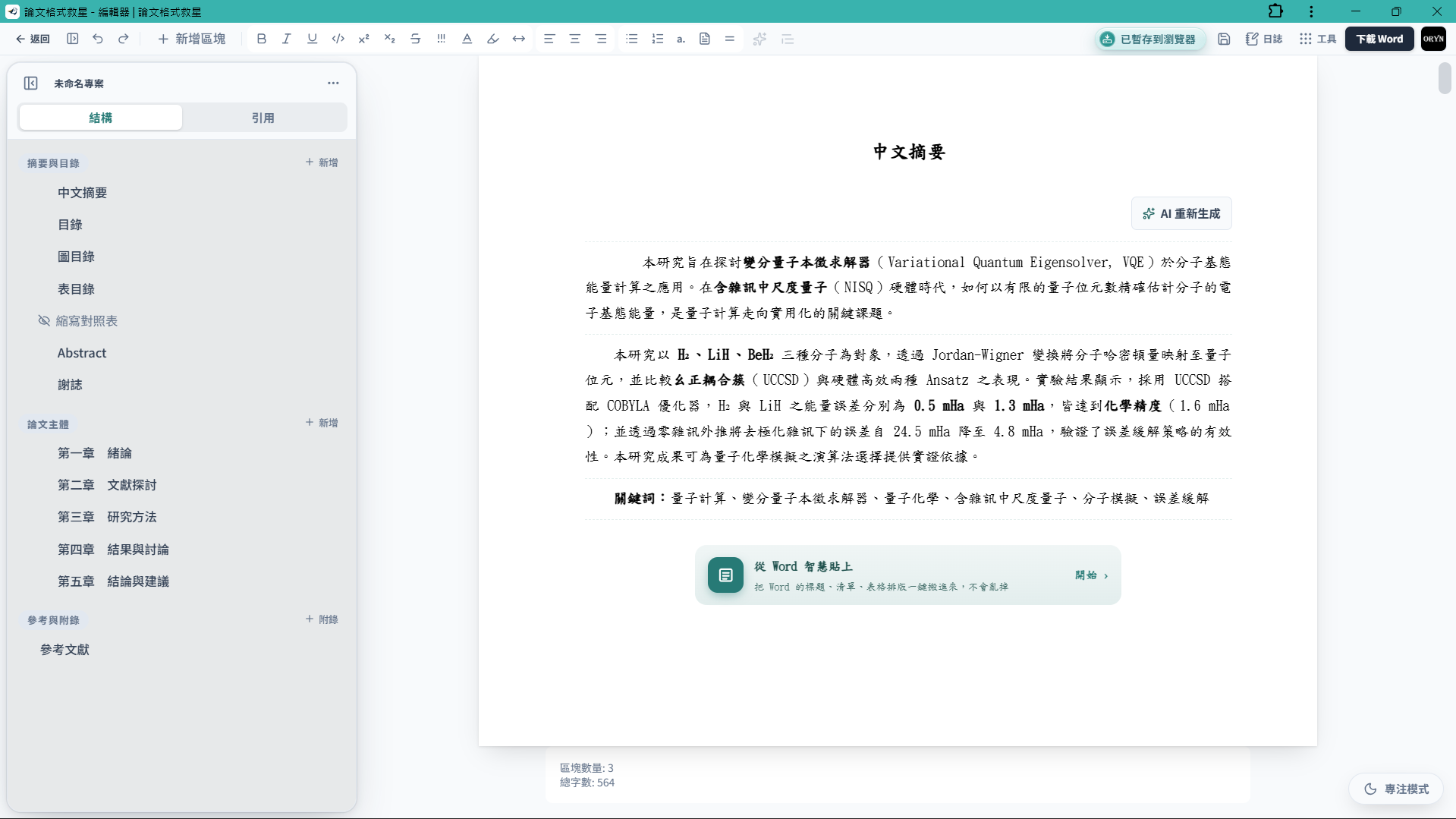Open the highlighter color tool
The image size is (1456, 819).
(x=492, y=39)
